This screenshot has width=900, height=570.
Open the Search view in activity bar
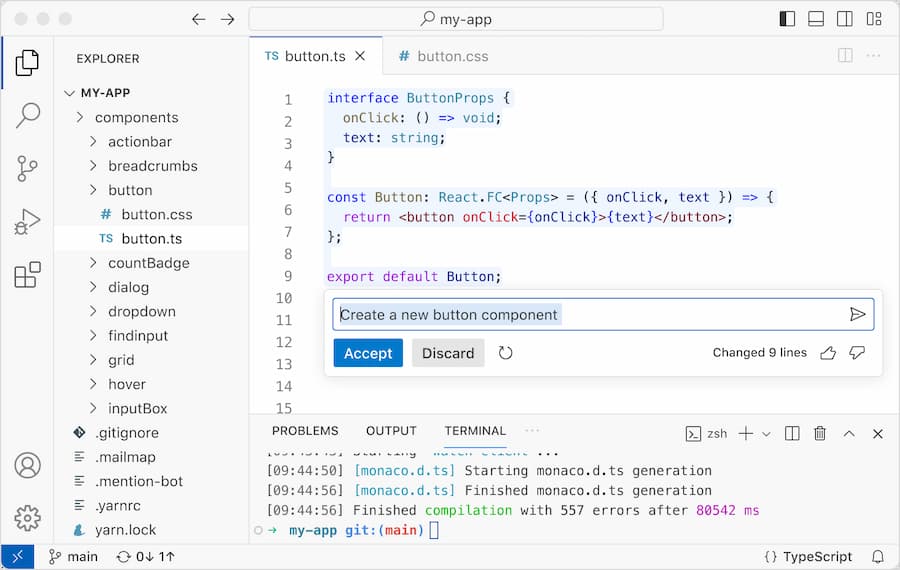tap(27, 115)
